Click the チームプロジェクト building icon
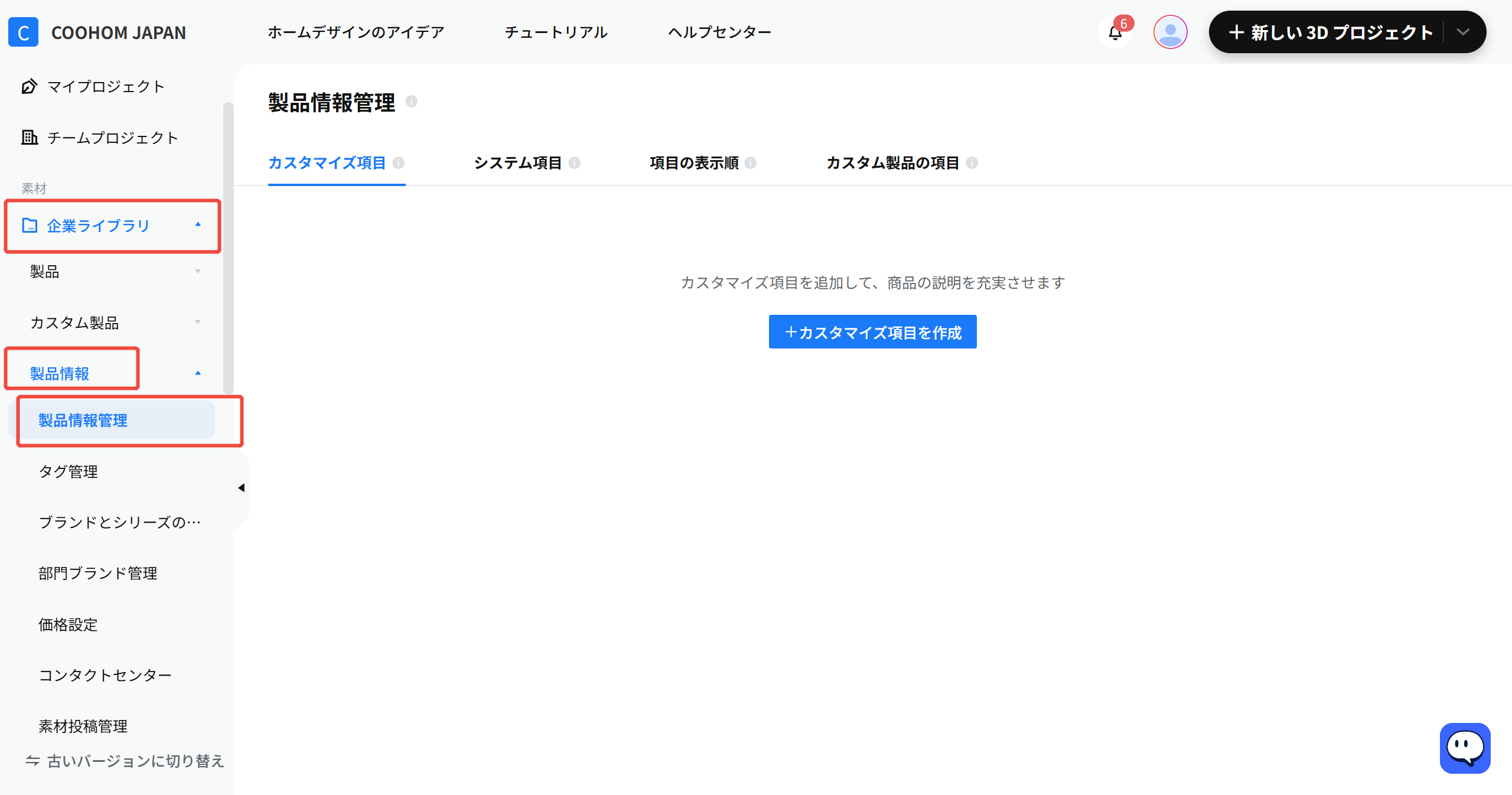Viewport: 1512px width, 795px height. click(x=30, y=137)
